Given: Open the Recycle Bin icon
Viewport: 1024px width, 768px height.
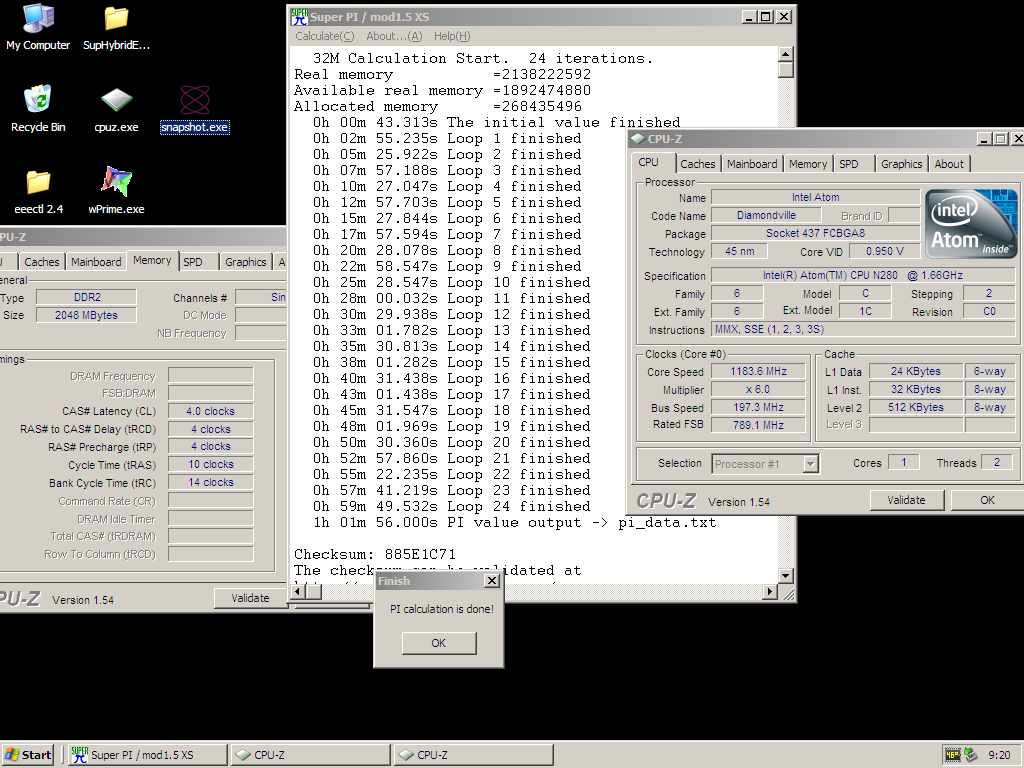Looking at the screenshot, I should [x=38, y=109].
